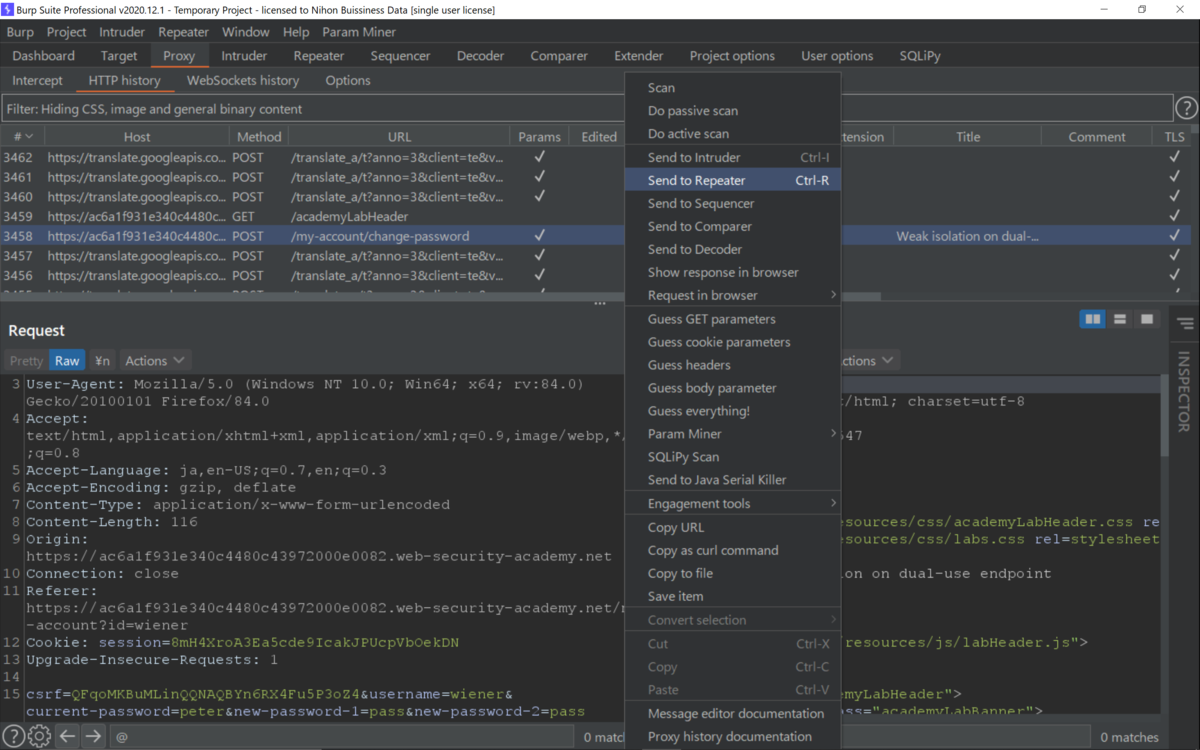Select Guess body parameter

(732, 388)
